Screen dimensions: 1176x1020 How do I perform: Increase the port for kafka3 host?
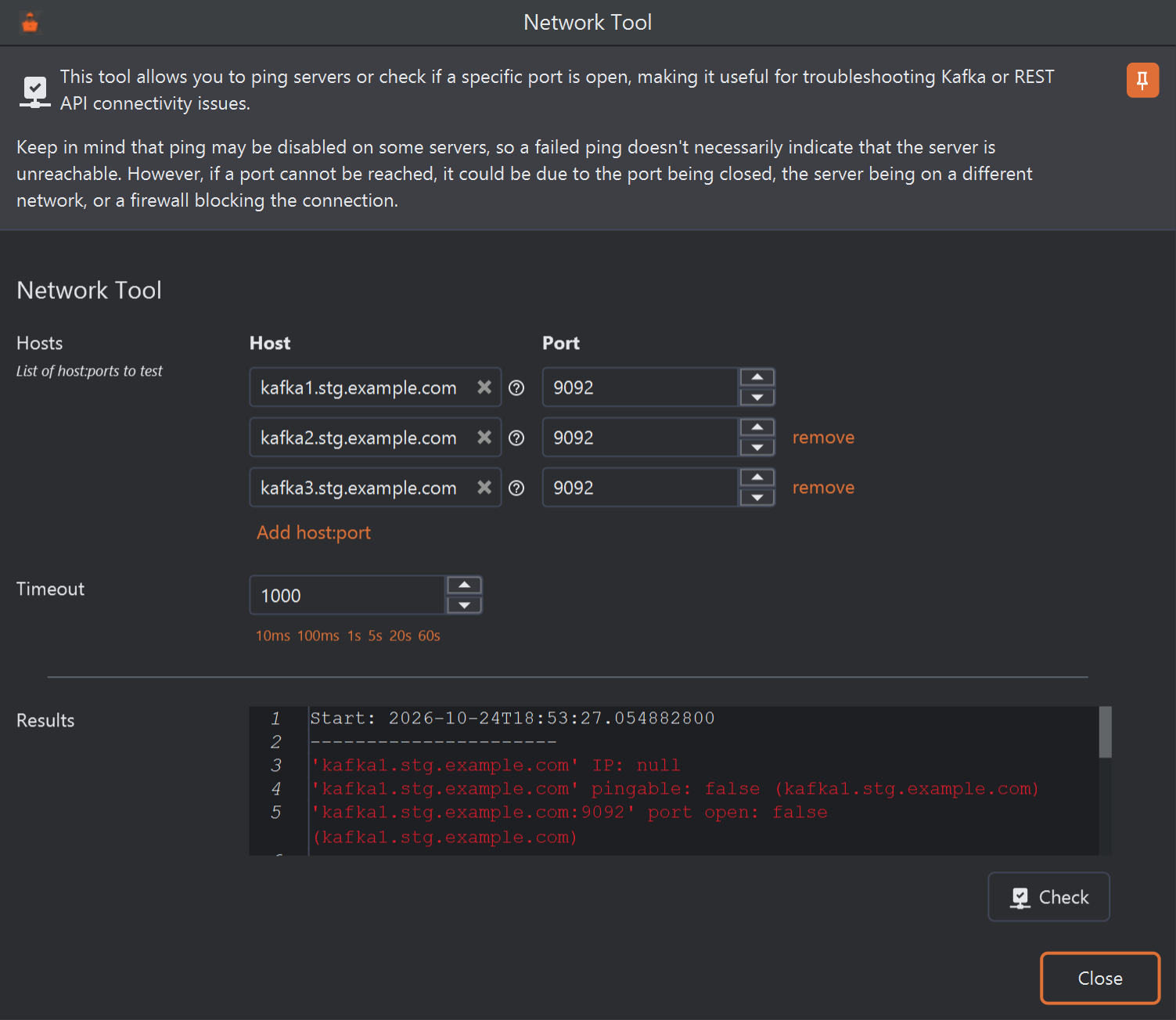757,478
